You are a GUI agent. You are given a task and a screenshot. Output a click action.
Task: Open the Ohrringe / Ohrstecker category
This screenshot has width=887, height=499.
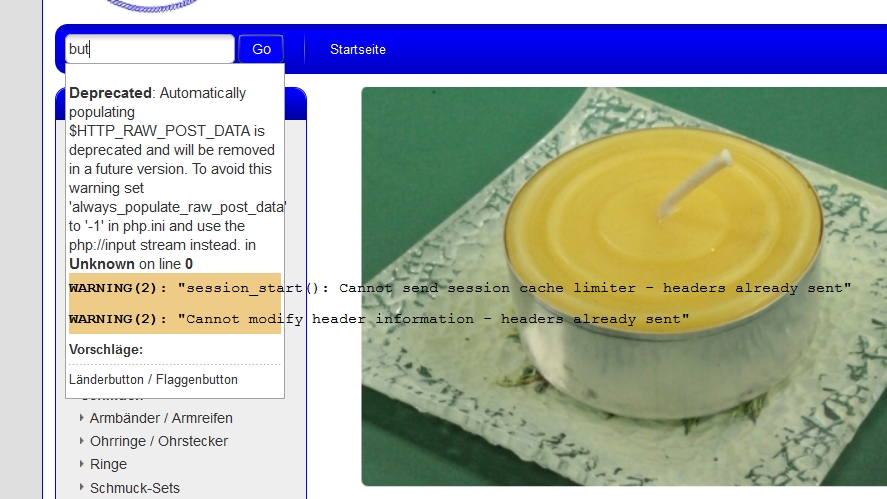(x=159, y=441)
